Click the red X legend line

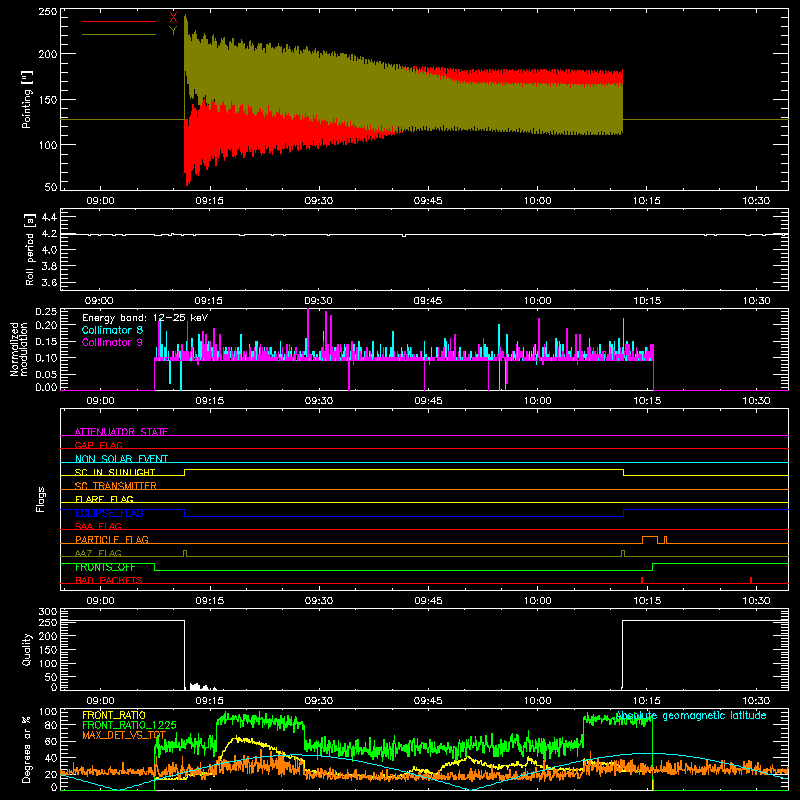[x=119, y=21]
